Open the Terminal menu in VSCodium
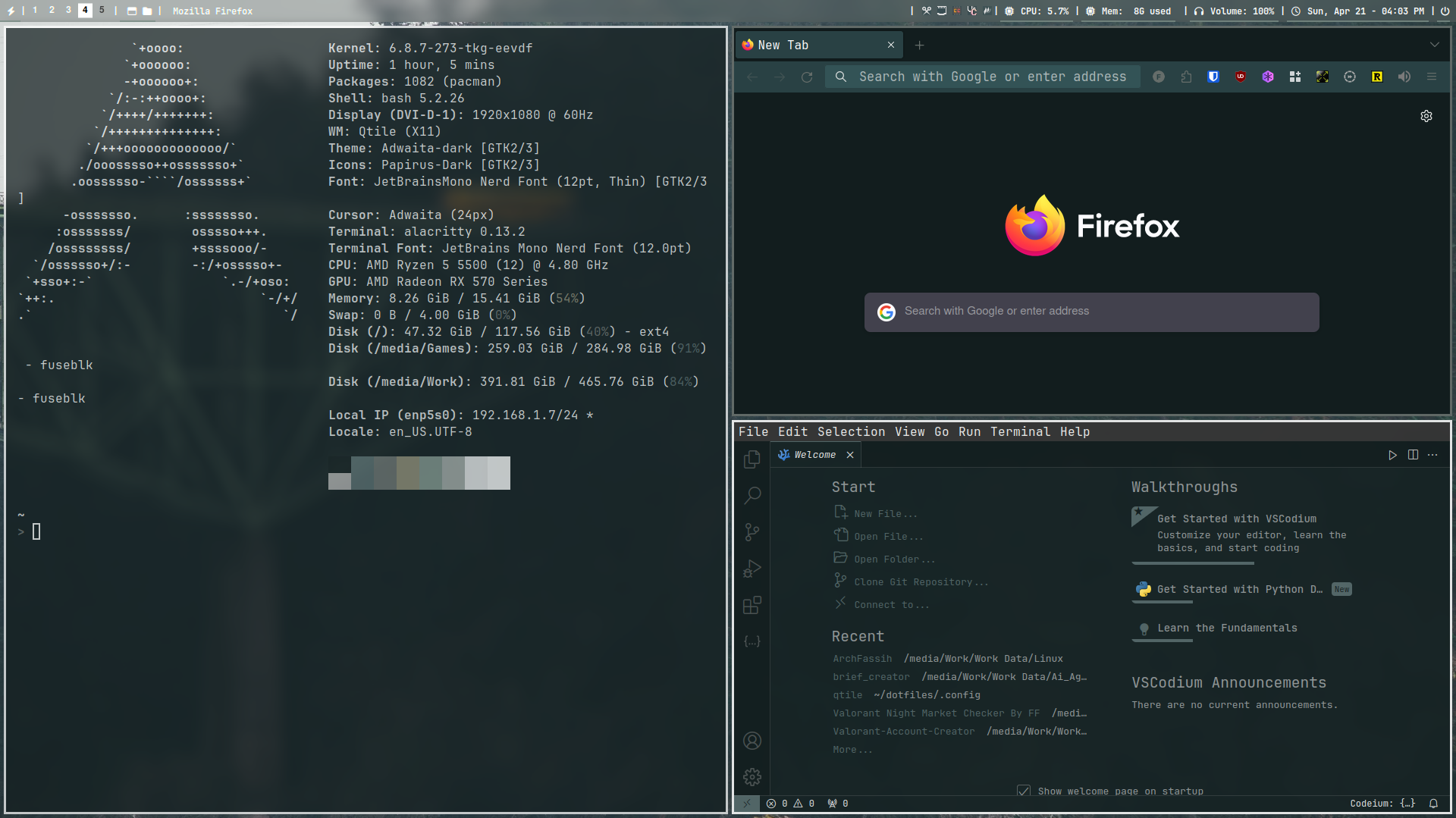Screen dimensions: 1456x818 (1020, 431)
